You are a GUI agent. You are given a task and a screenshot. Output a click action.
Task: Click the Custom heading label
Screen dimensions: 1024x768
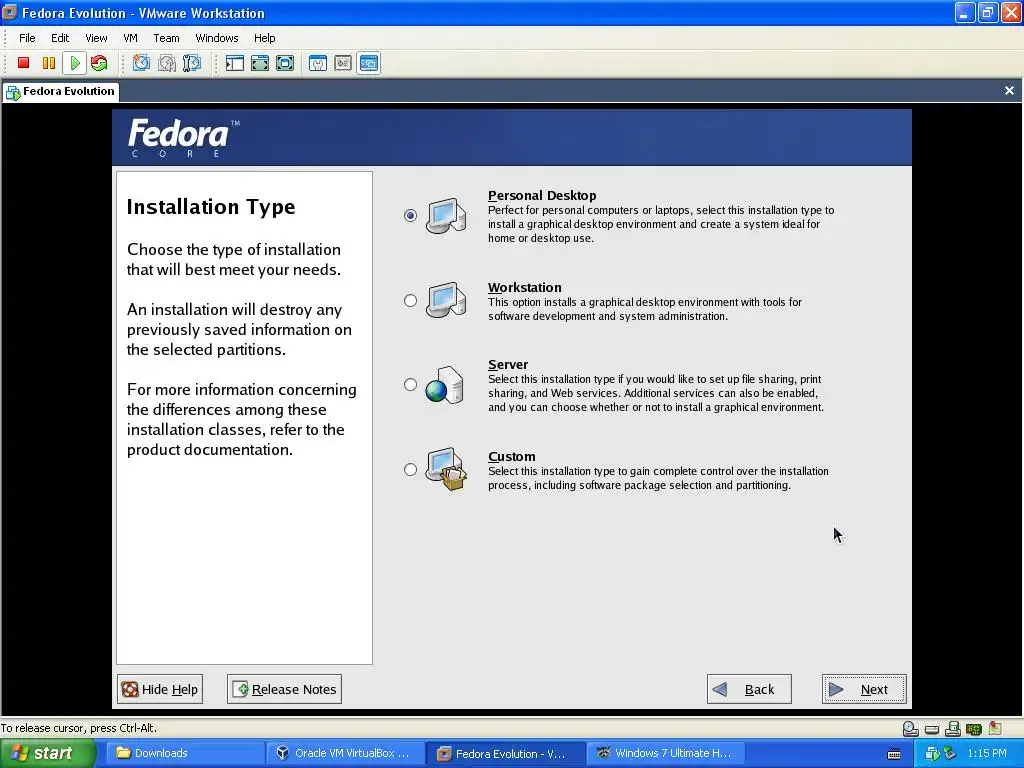pos(511,456)
